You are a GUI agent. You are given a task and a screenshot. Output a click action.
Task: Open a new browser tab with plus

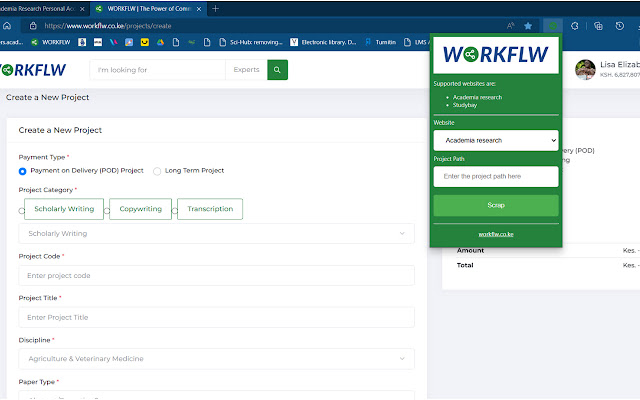click(x=216, y=9)
